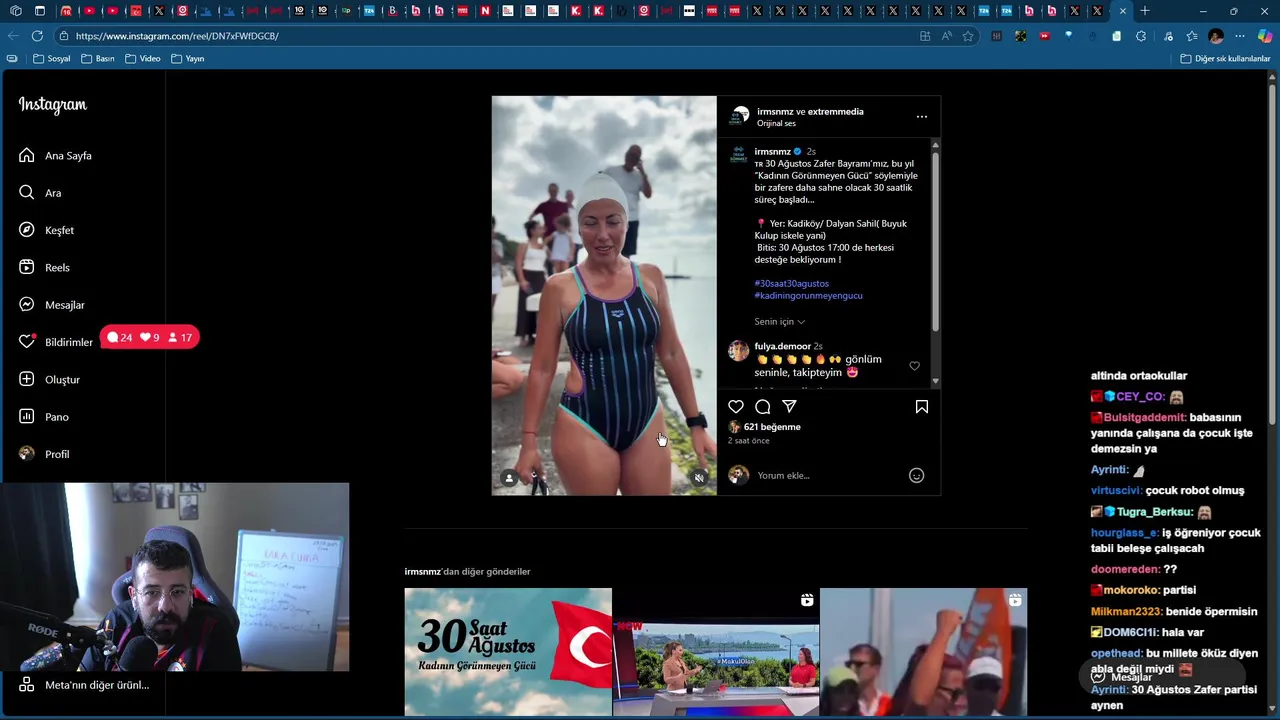This screenshot has height=720, width=1280.
Task: Open the favorites list icon
Action: [1191, 36]
